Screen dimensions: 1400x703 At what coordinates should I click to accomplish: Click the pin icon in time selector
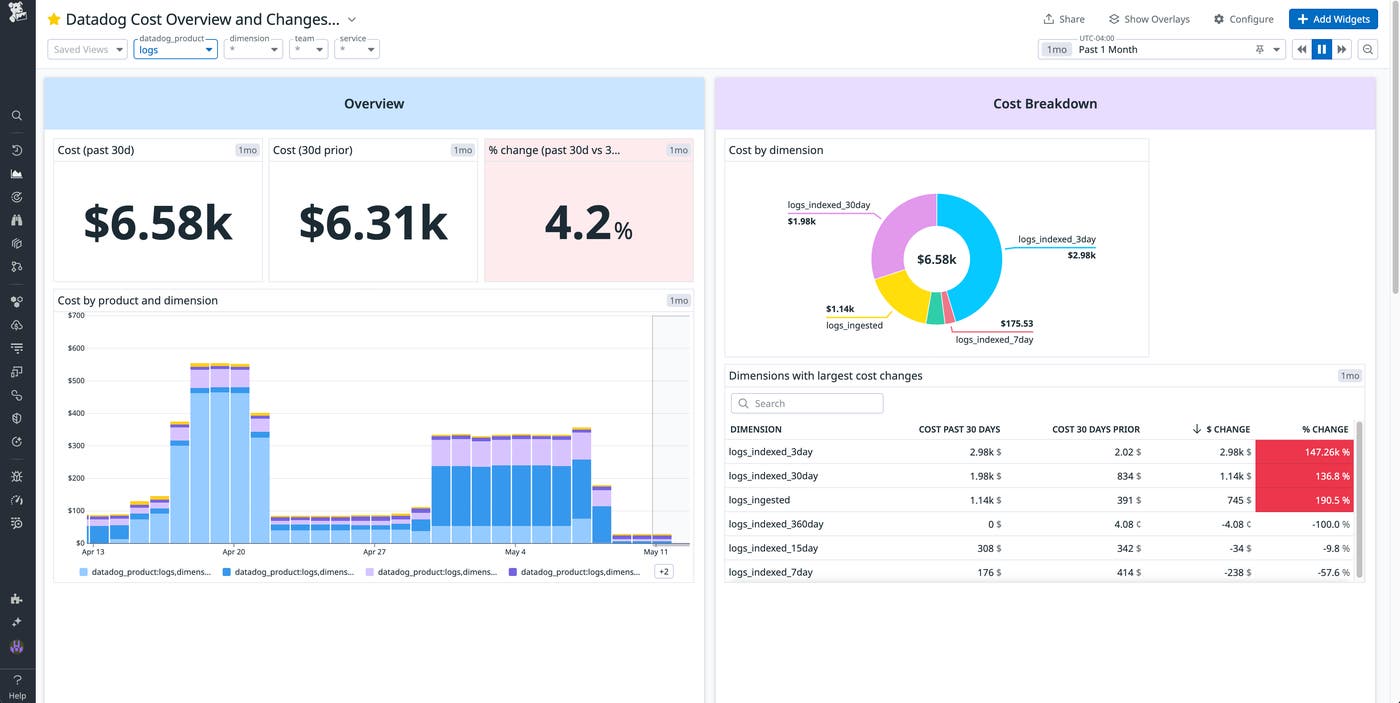coord(1260,49)
